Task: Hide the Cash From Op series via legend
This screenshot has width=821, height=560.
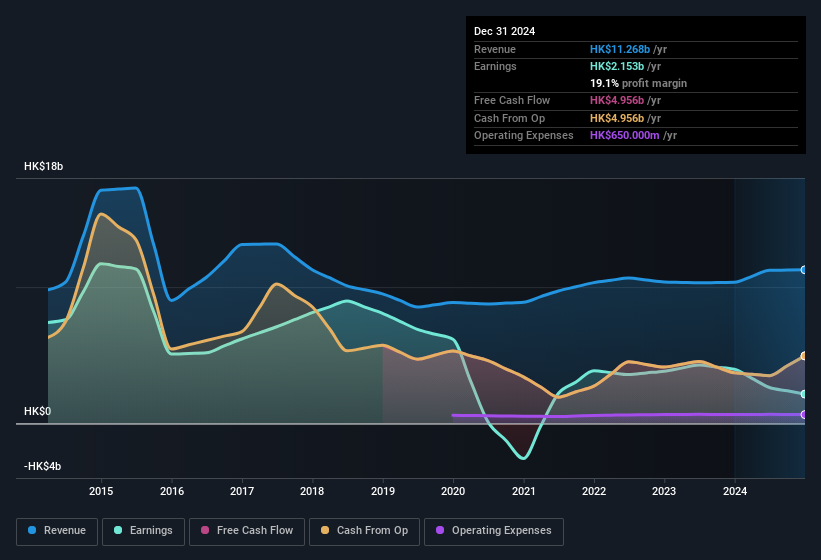Action: [365, 531]
